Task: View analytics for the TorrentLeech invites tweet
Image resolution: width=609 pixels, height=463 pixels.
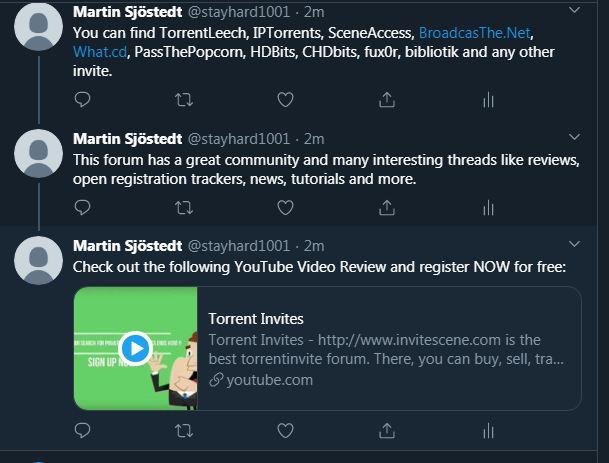Action: click(488, 99)
